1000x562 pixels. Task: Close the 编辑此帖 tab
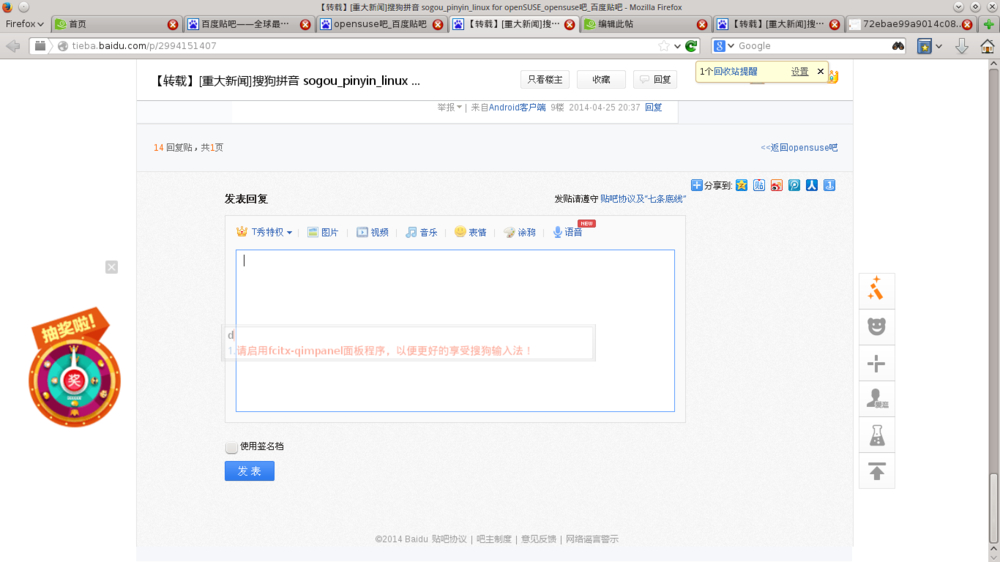click(x=702, y=24)
